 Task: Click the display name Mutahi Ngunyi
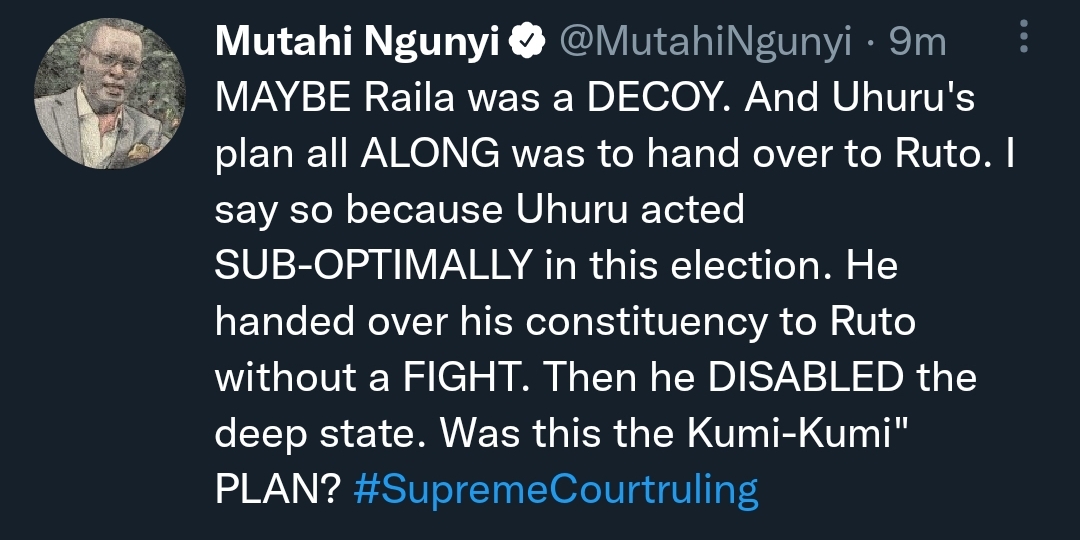point(358,42)
